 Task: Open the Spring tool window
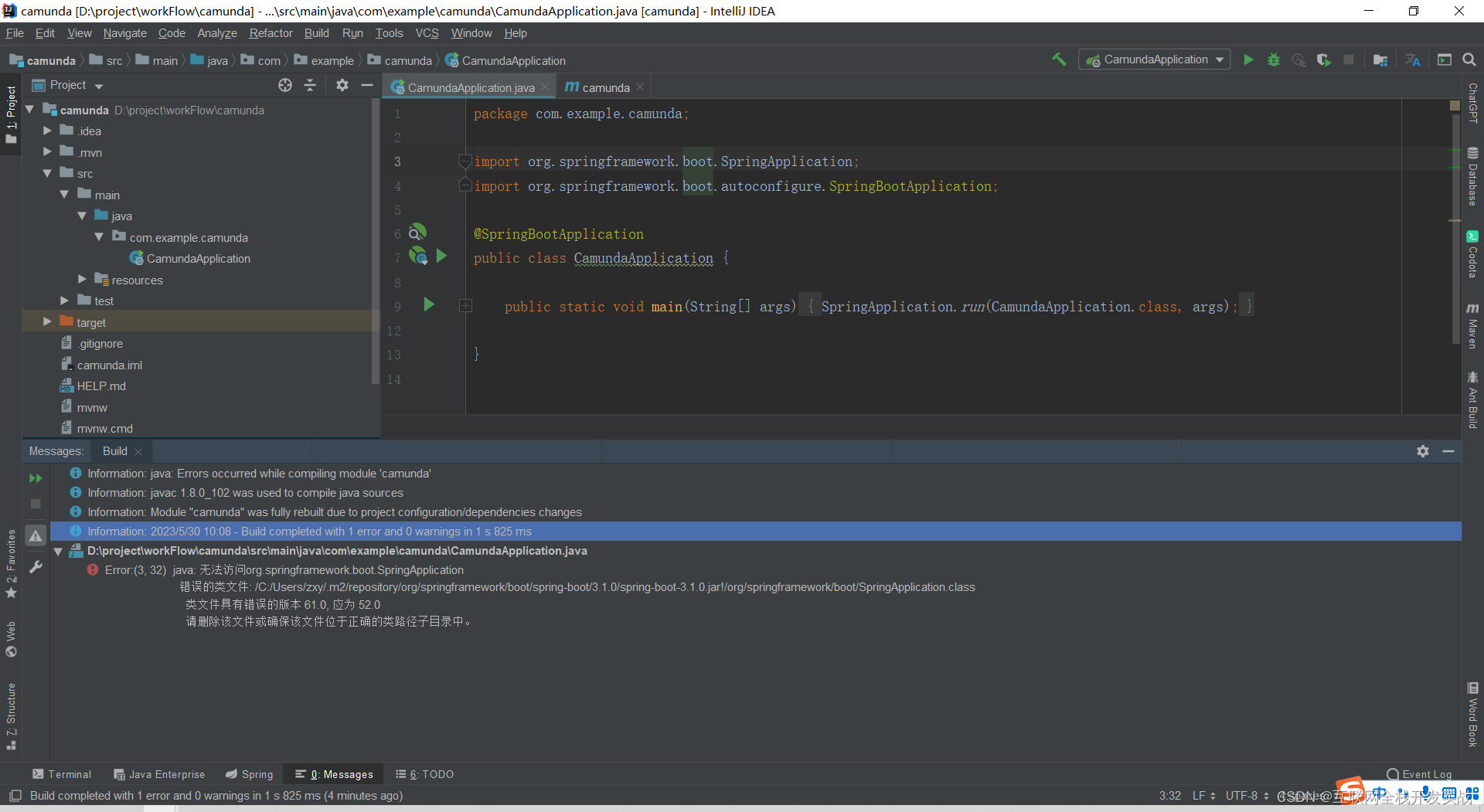(x=249, y=774)
